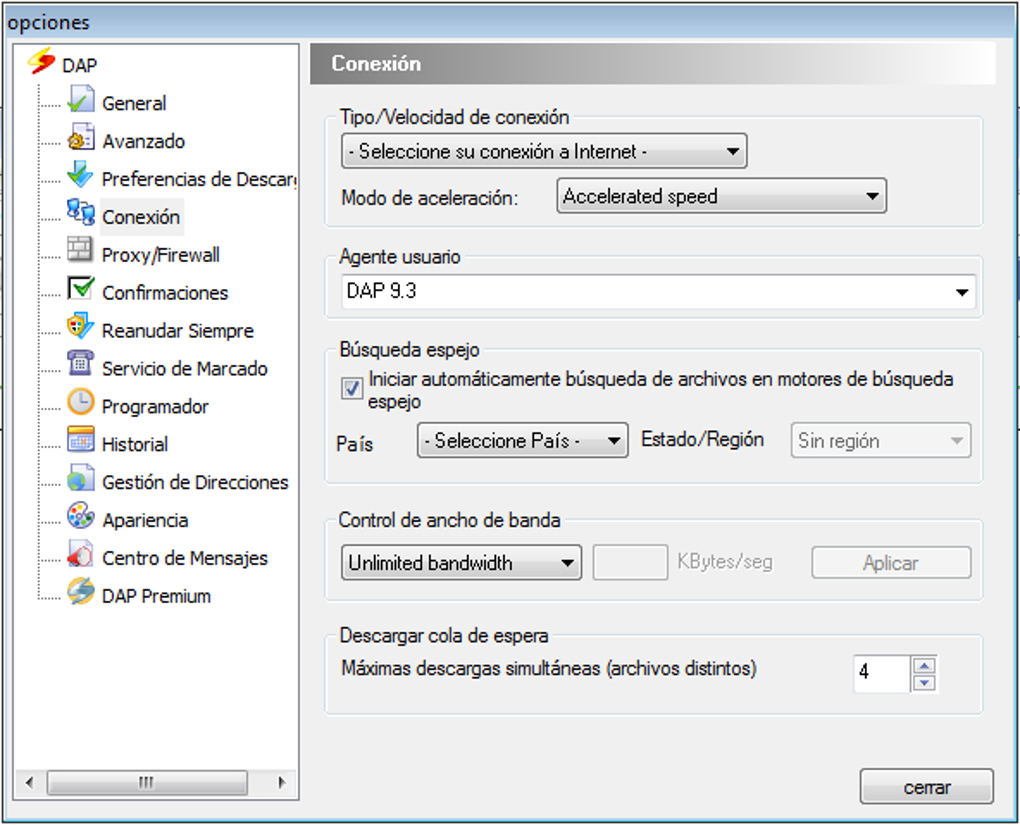The image size is (1020, 825).
Task: Click the Centro de Mensajes megaphone icon
Action: 81,554
